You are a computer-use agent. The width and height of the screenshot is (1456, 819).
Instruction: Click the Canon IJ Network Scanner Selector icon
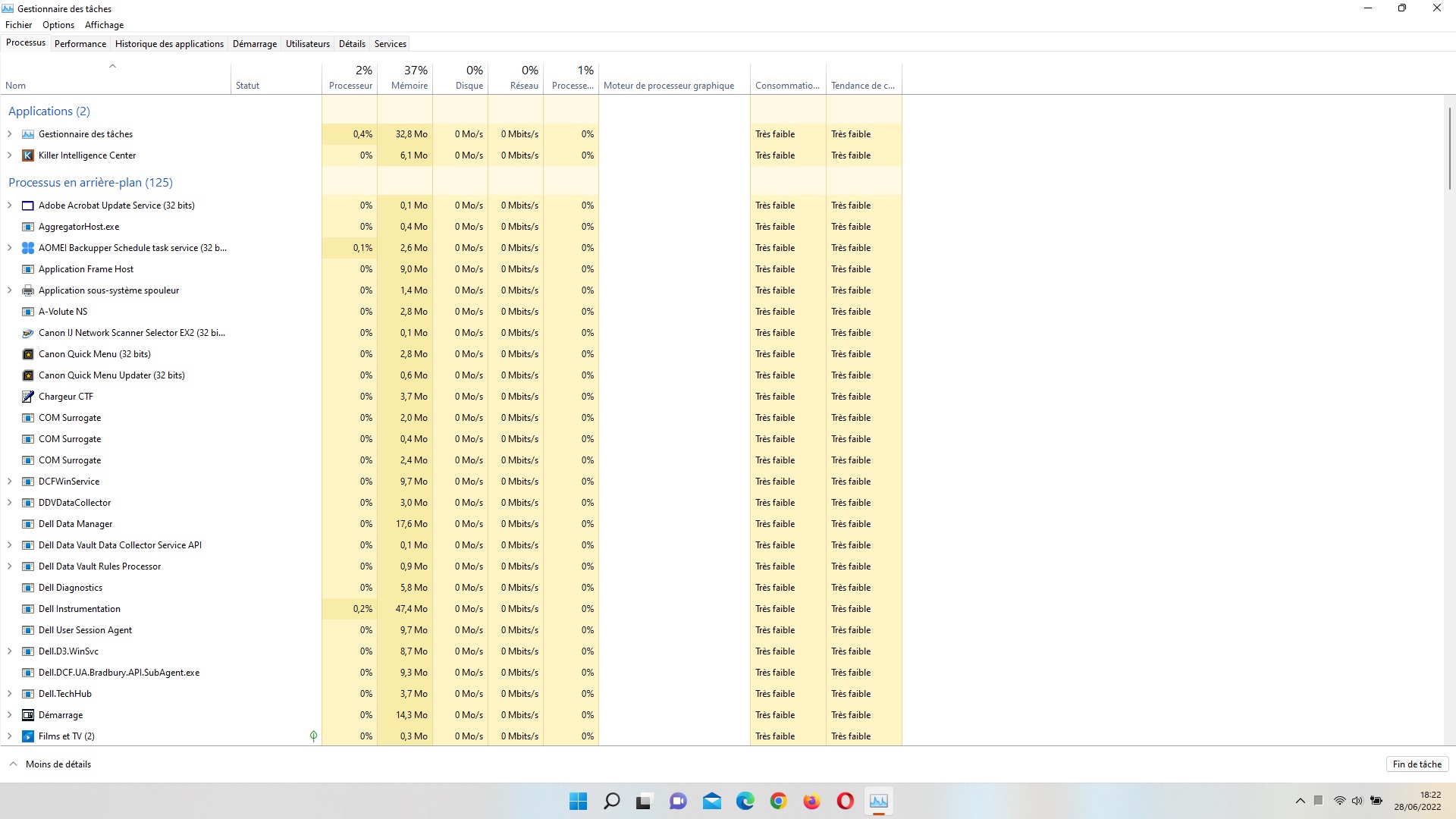coord(28,333)
